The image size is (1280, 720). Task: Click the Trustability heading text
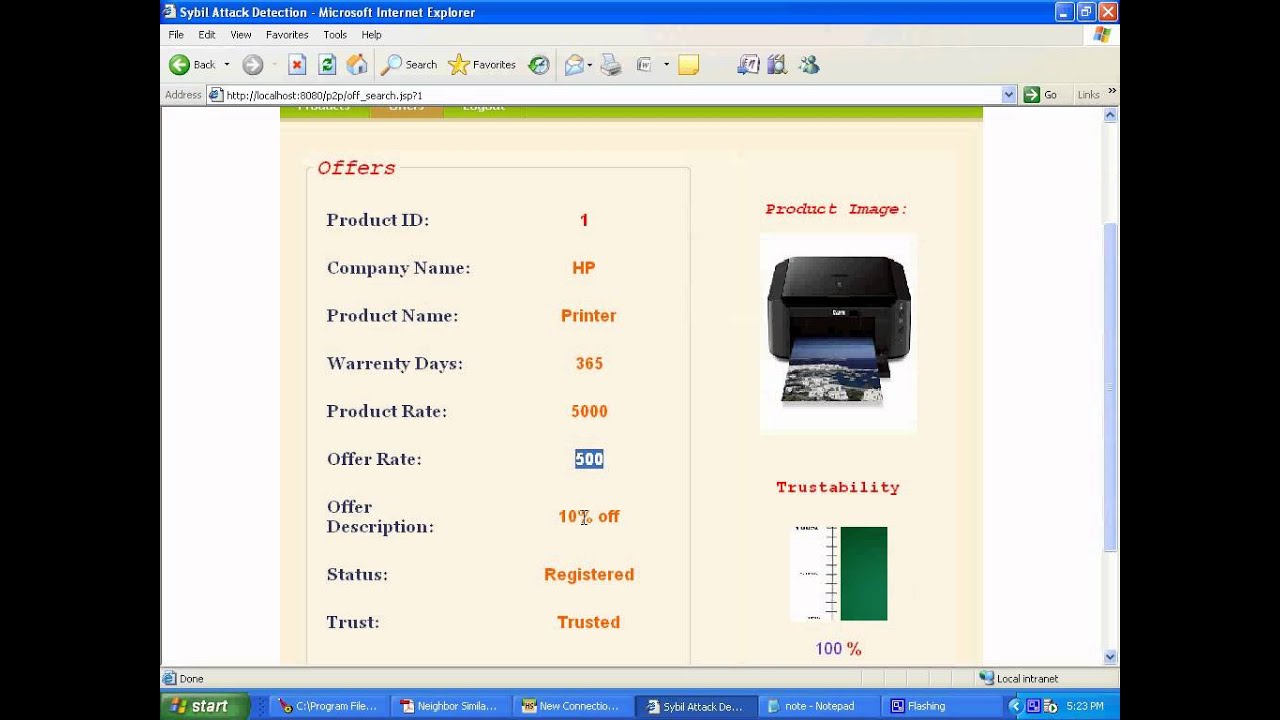tap(838, 487)
